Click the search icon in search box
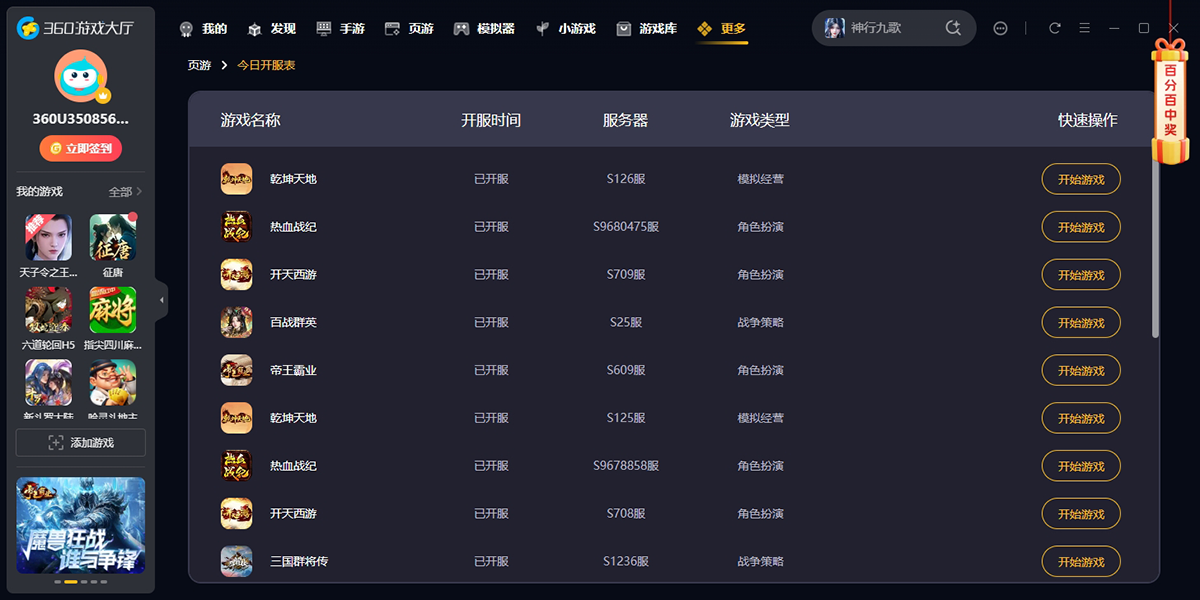The width and height of the screenshot is (1200, 600). coord(953,29)
